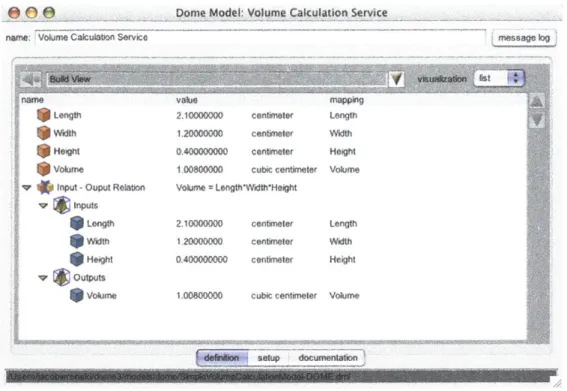
Task: Minimize the Dome Model window
Action: pyautogui.click(x=31, y=13)
